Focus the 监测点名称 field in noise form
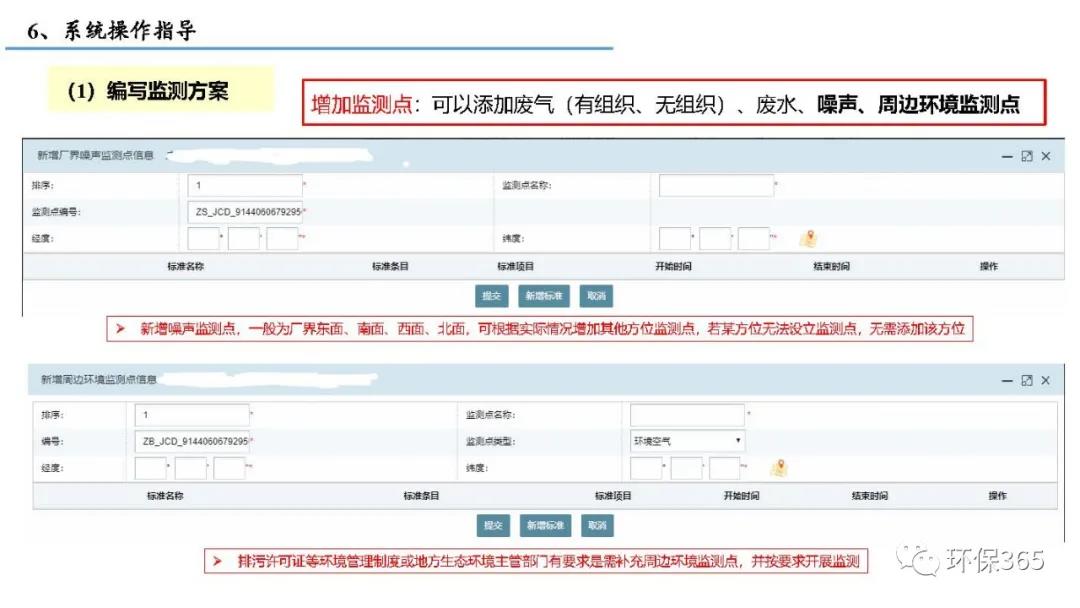1080x608 pixels. click(716, 186)
